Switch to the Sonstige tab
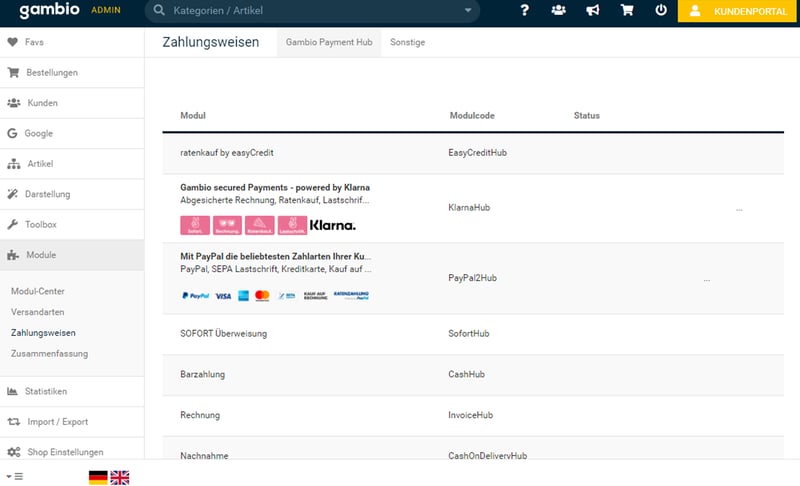The height and width of the screenshot is (486, 800). [407, 43]
